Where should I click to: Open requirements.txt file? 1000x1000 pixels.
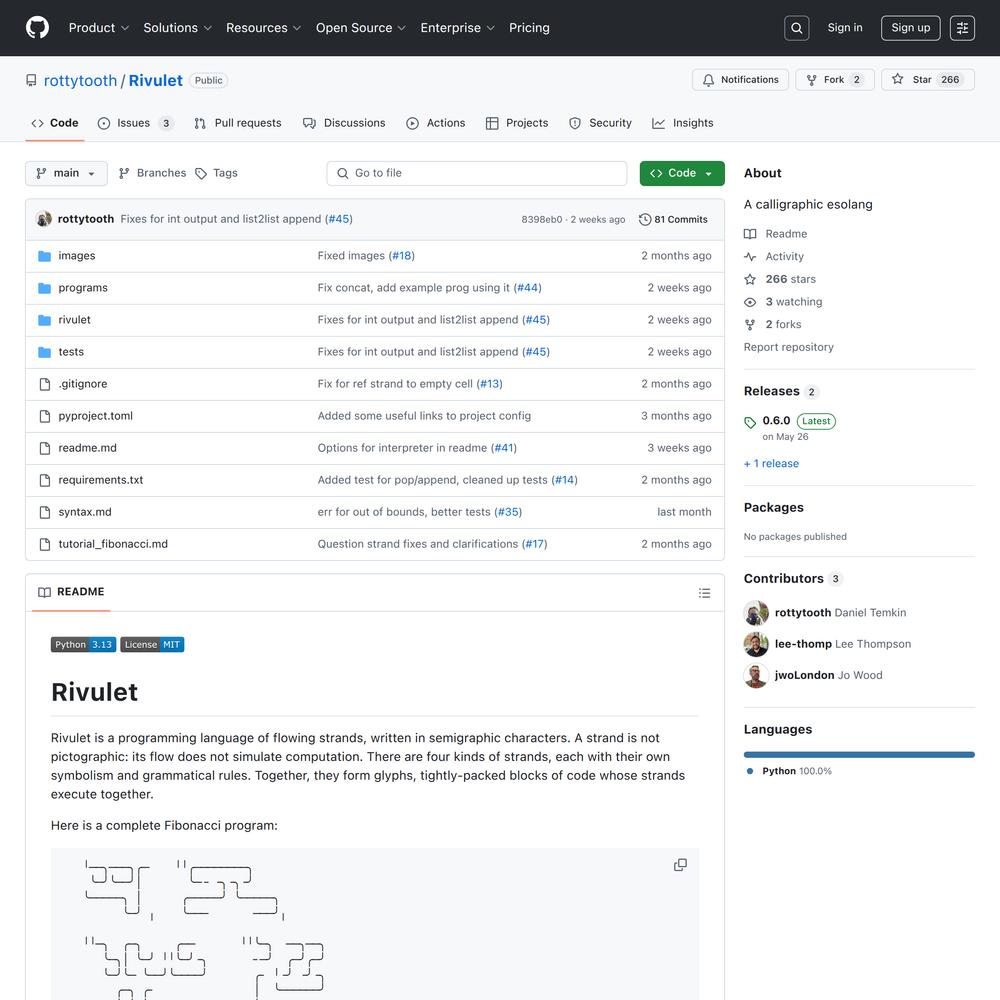100,480
